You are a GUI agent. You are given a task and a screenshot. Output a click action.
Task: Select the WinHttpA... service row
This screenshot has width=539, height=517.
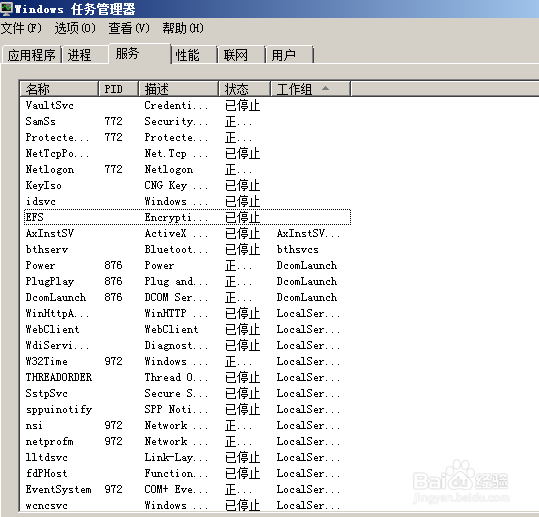[187, 313]
